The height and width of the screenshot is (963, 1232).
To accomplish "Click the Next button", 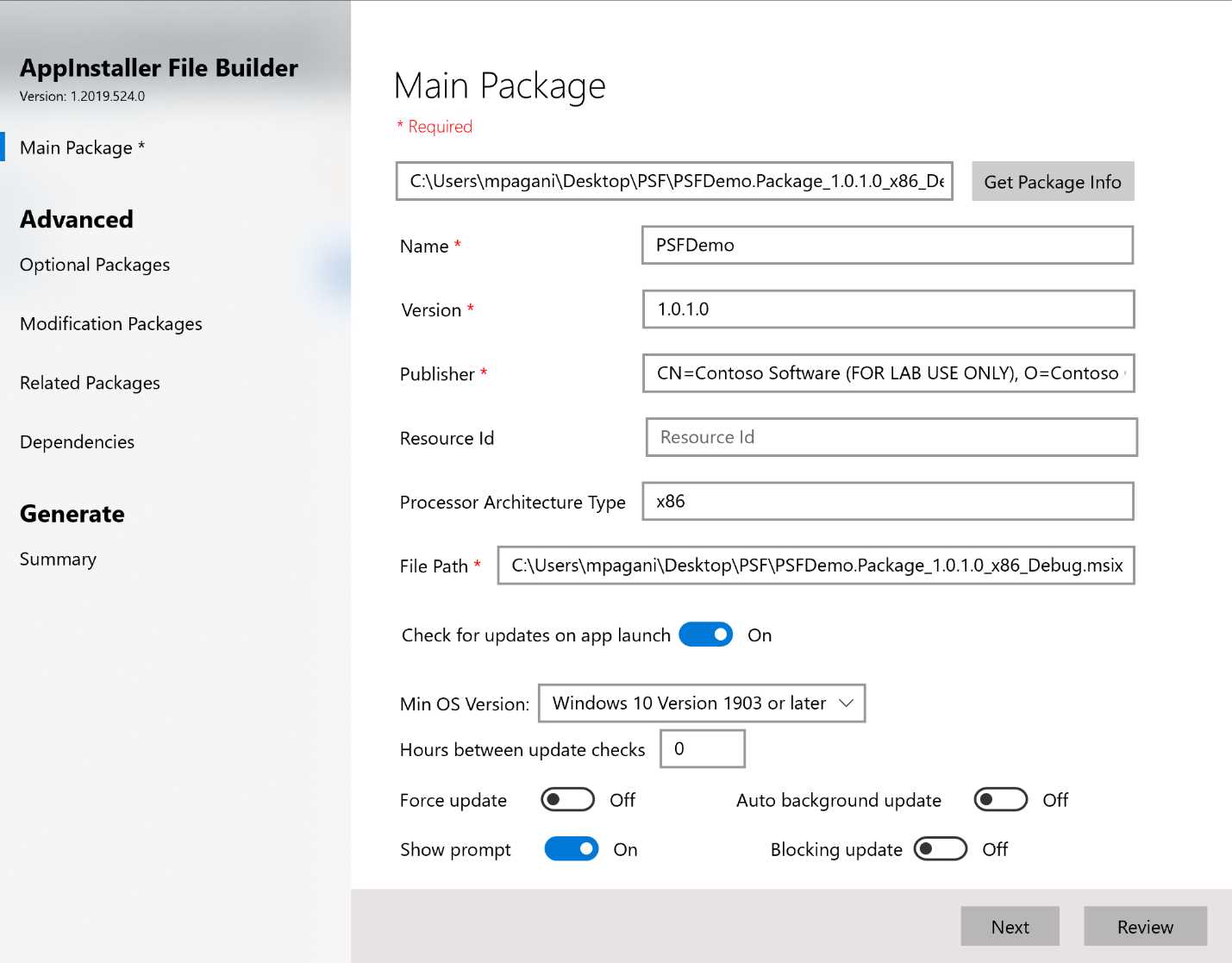I will tap(1010, 926).
